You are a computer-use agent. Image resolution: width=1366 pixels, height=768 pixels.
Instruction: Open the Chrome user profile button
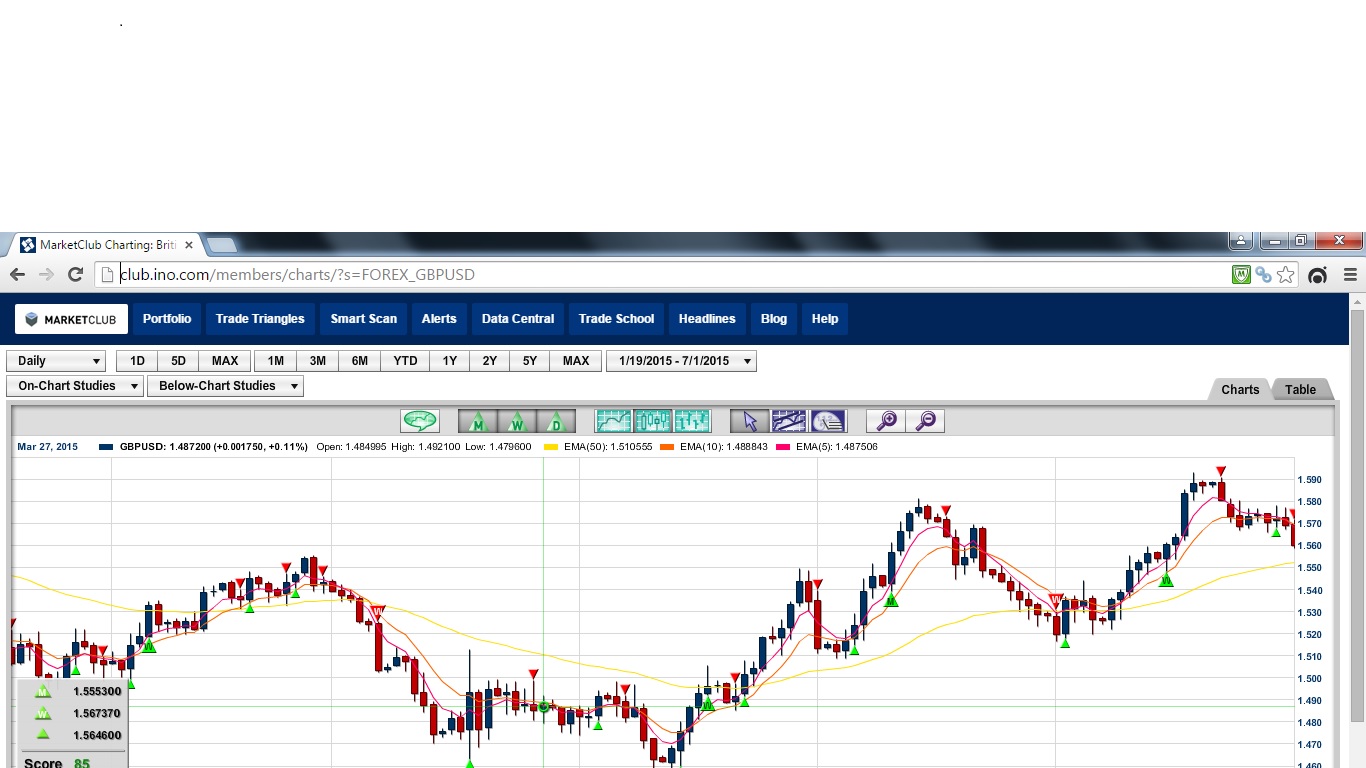(x=1240, y=241)
